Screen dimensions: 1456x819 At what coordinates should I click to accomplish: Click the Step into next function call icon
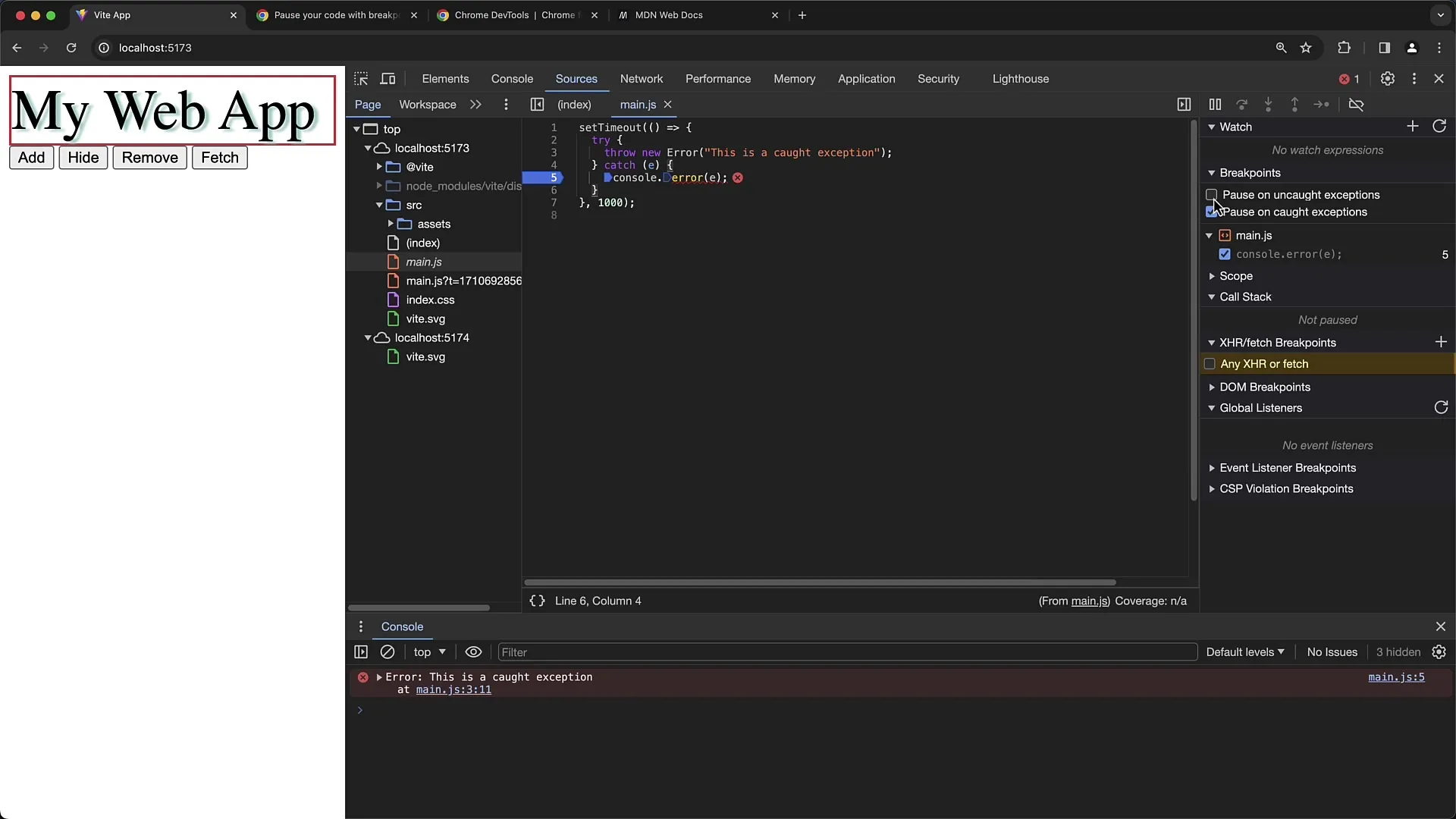1268,104
